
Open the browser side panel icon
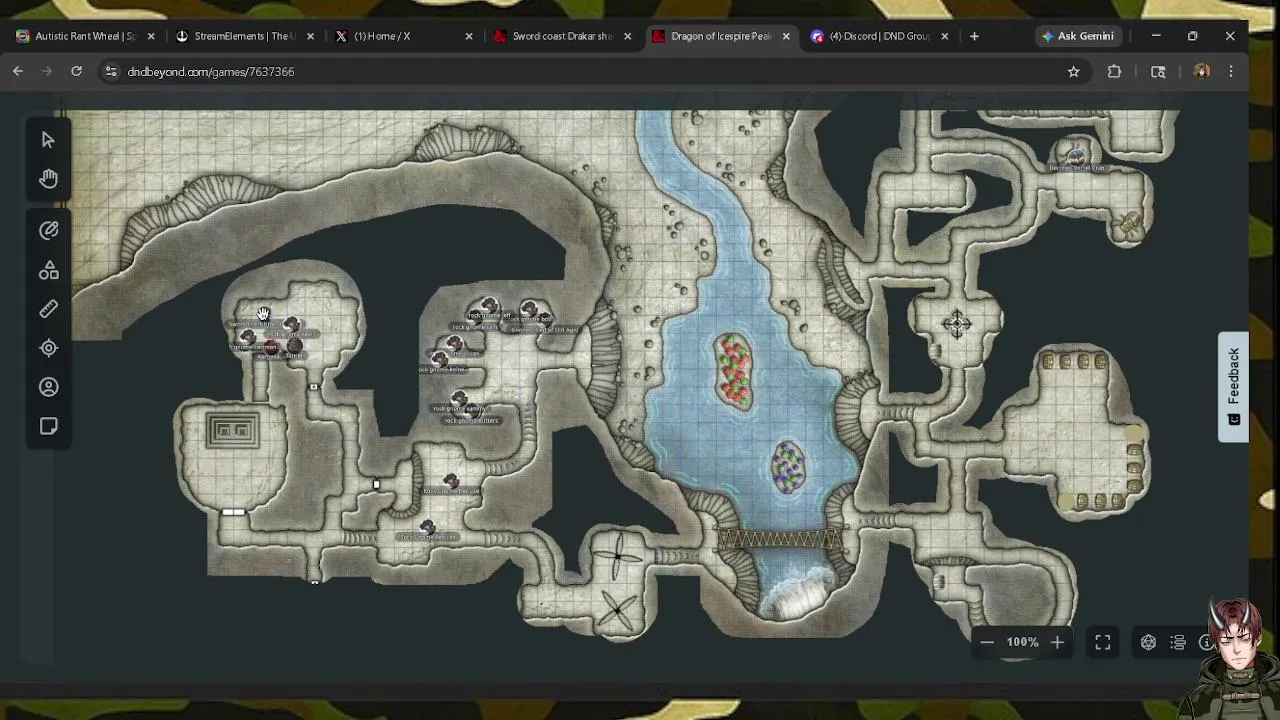[1158, 71]
